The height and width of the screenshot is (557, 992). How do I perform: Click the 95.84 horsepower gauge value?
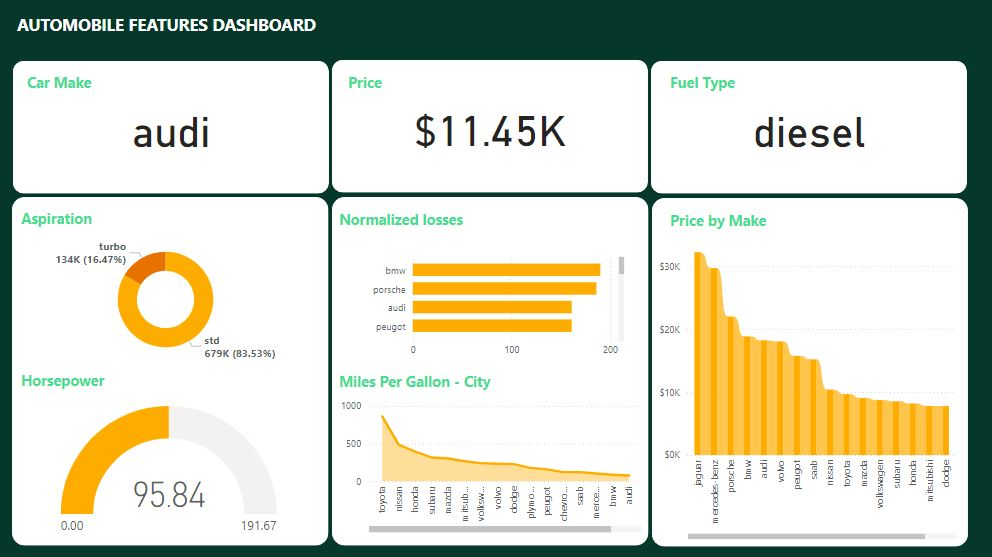(x=169, y=495)
